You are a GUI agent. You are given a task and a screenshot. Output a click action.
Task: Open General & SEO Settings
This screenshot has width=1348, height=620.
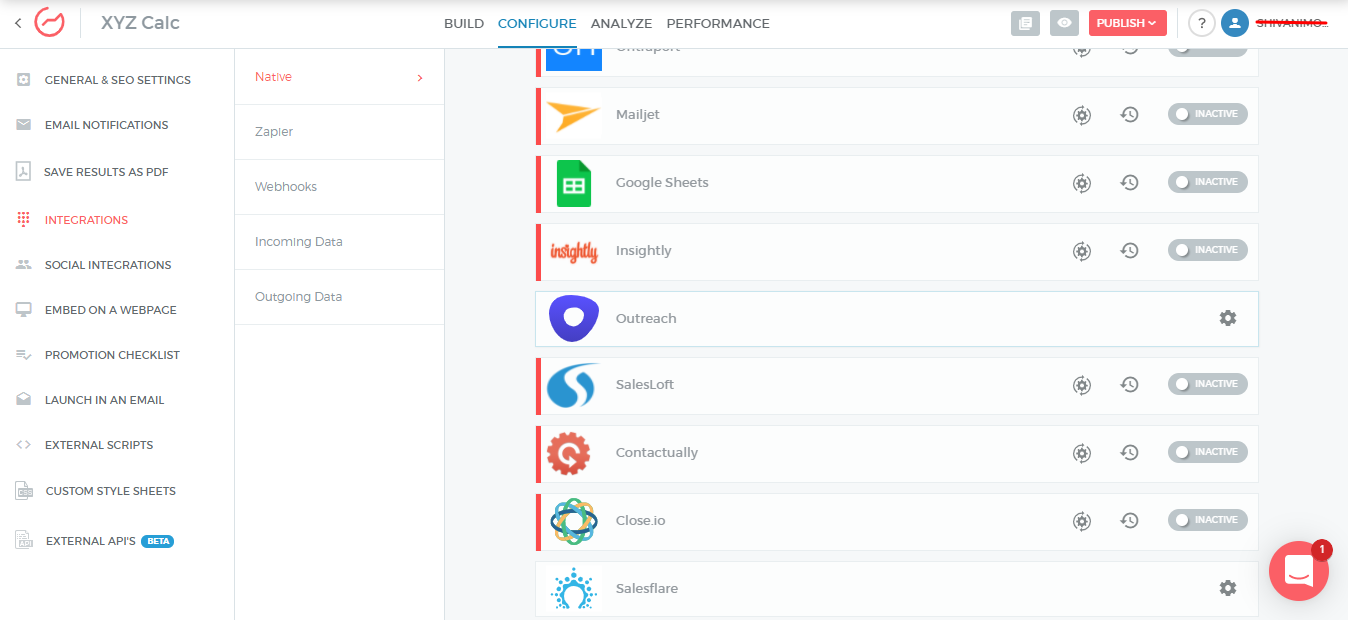coord(117,80)
